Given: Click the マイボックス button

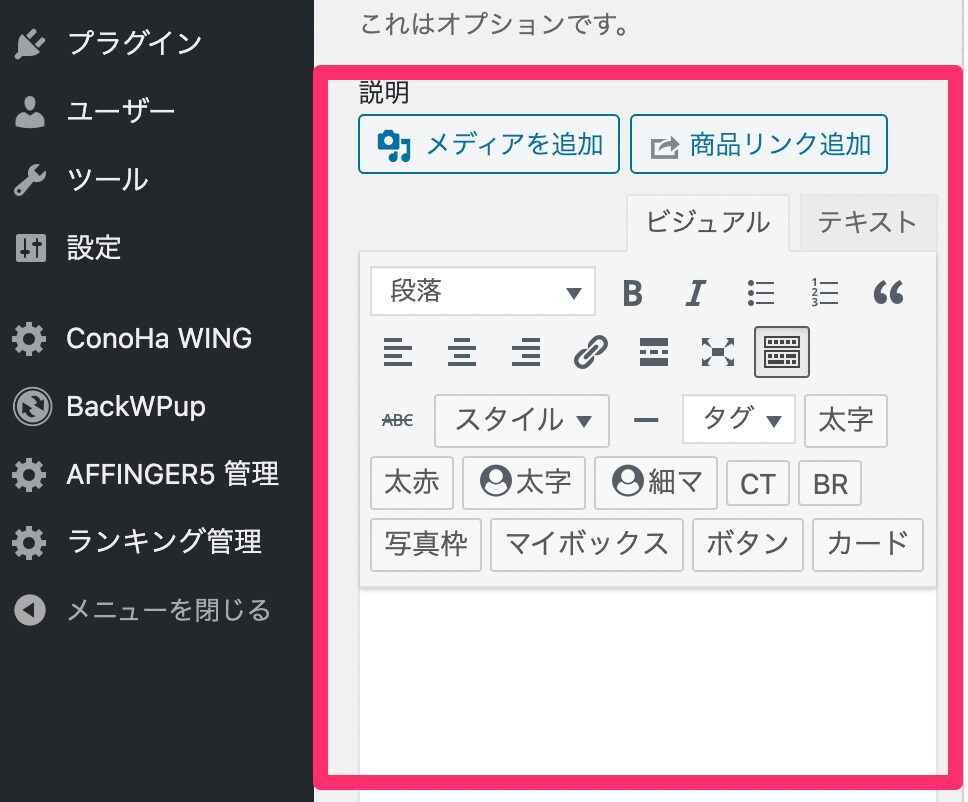Looking at the screenshot, I should coord(586,545).
